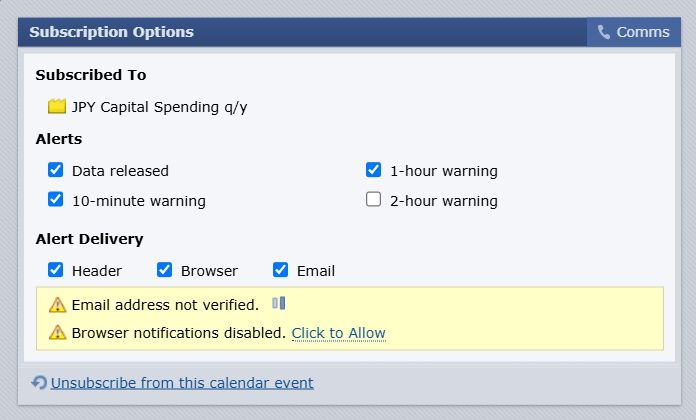
Task: Toggle the Header delivery checkbox
Action: (55, 269)
